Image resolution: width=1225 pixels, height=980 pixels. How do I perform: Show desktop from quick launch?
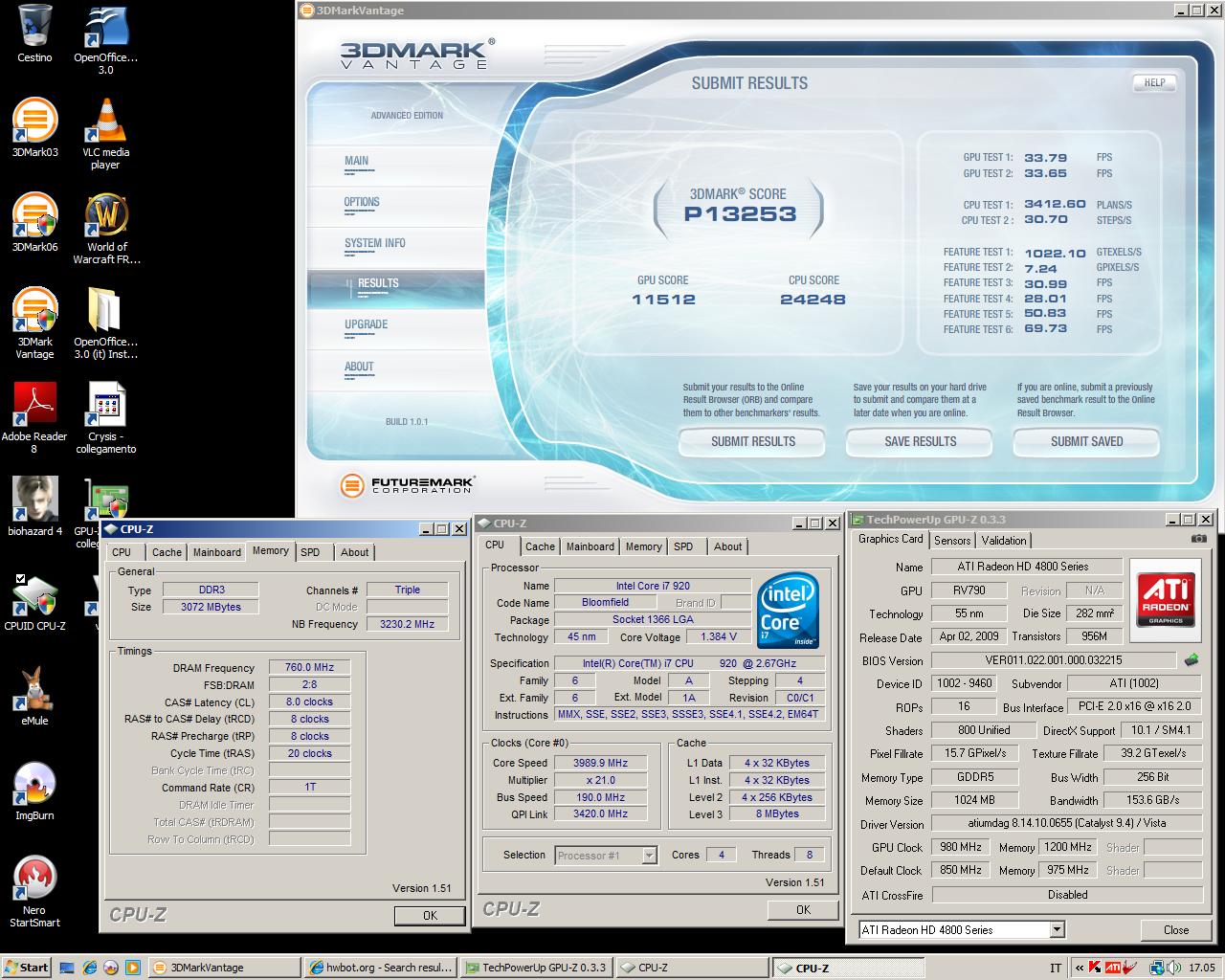click(66, 968)
